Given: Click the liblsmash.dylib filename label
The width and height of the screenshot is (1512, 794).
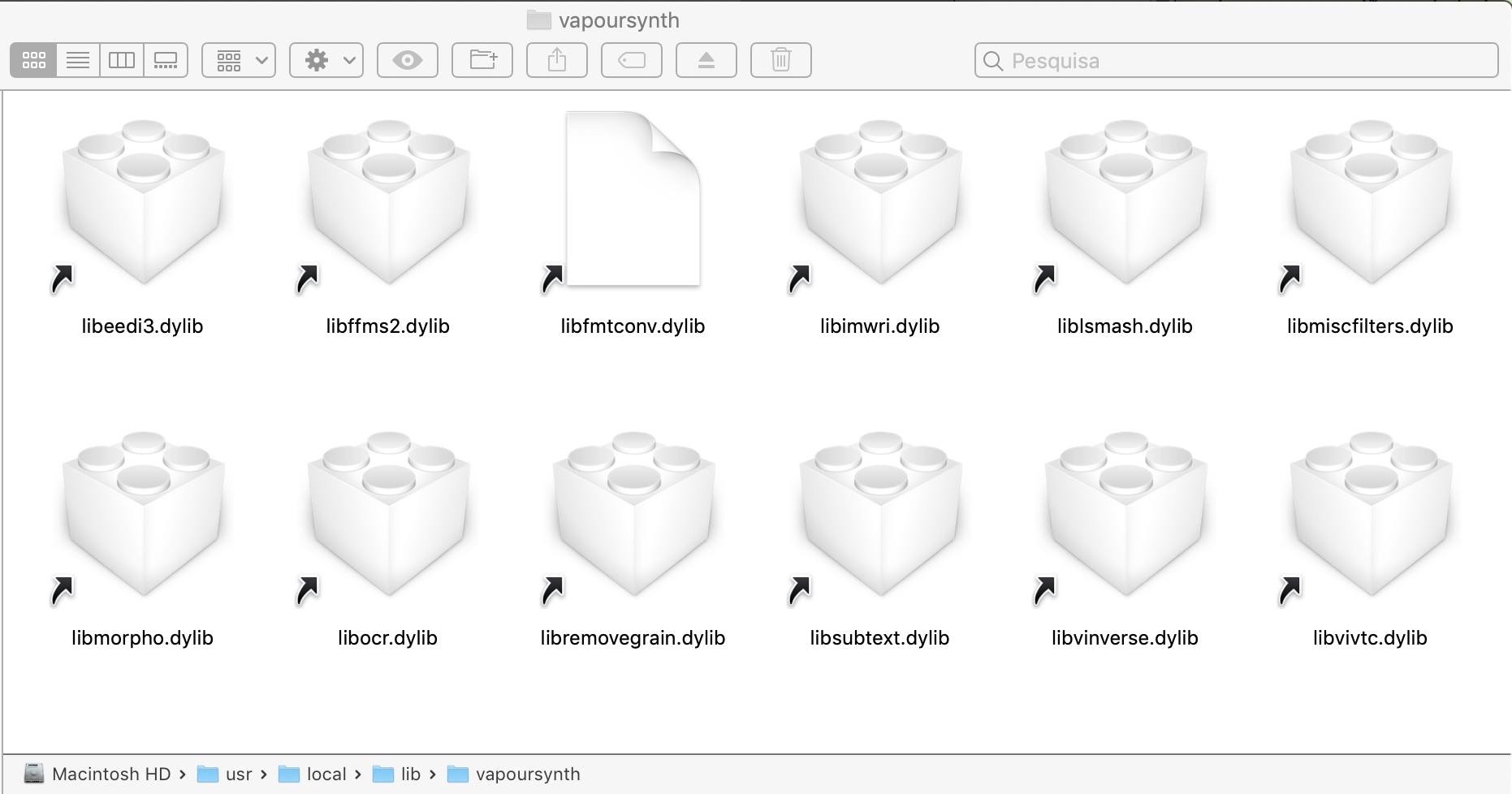Looking at the screenshot, I should click(x=1125, y=326).
